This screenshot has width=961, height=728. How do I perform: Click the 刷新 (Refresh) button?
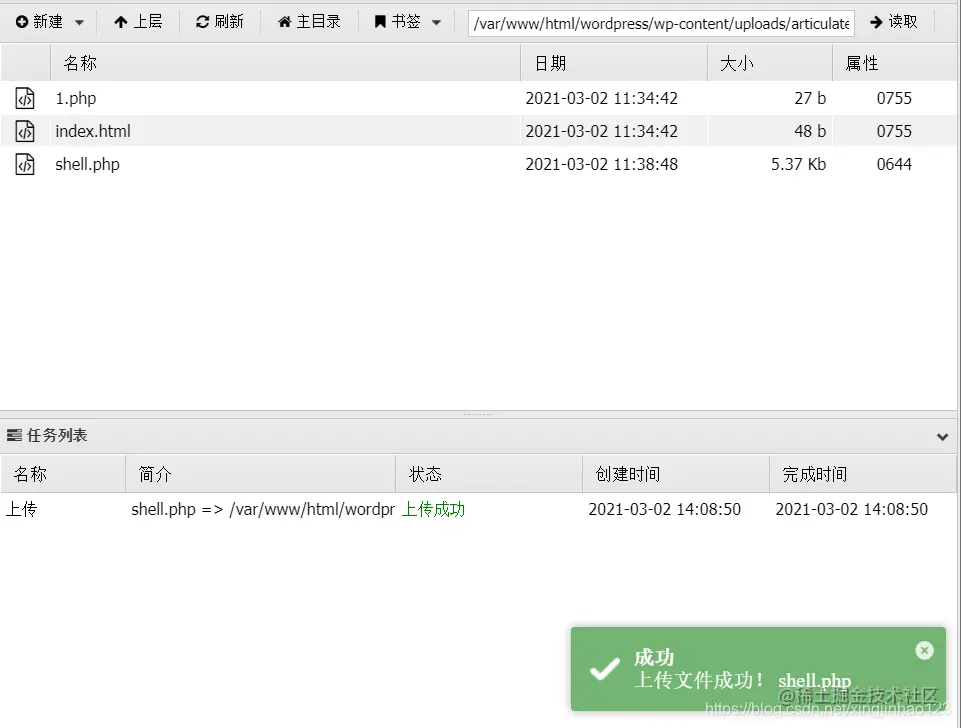tap(219, 22)
